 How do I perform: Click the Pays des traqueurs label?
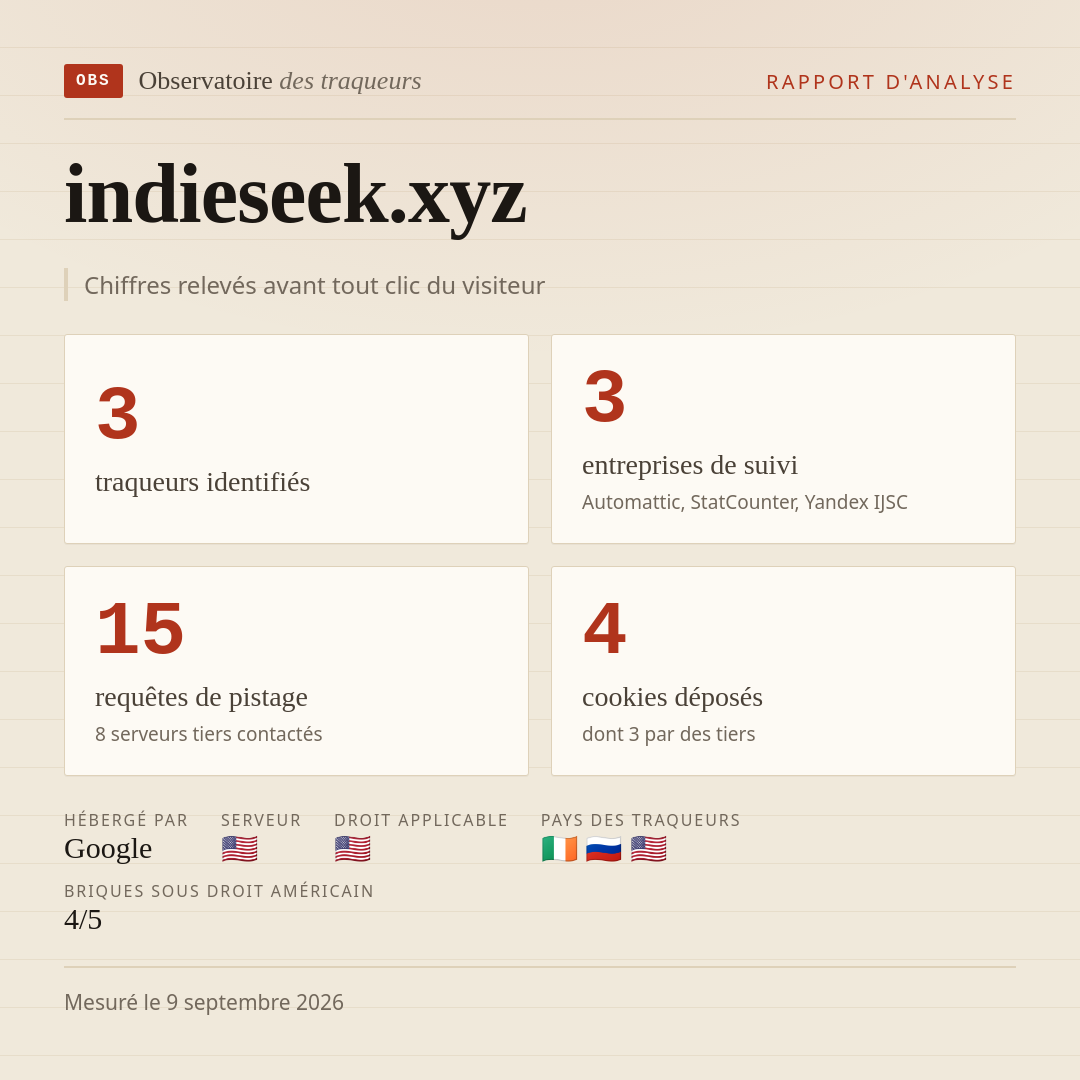click(641, 820)
